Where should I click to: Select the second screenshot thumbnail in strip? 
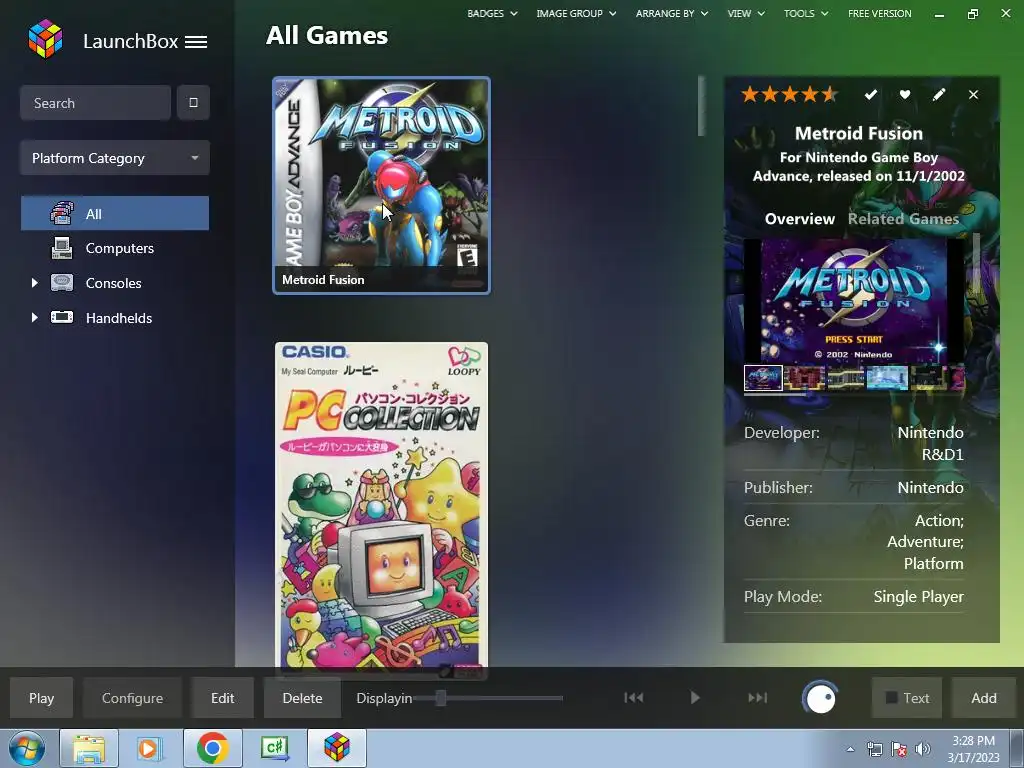coord(804,377)
